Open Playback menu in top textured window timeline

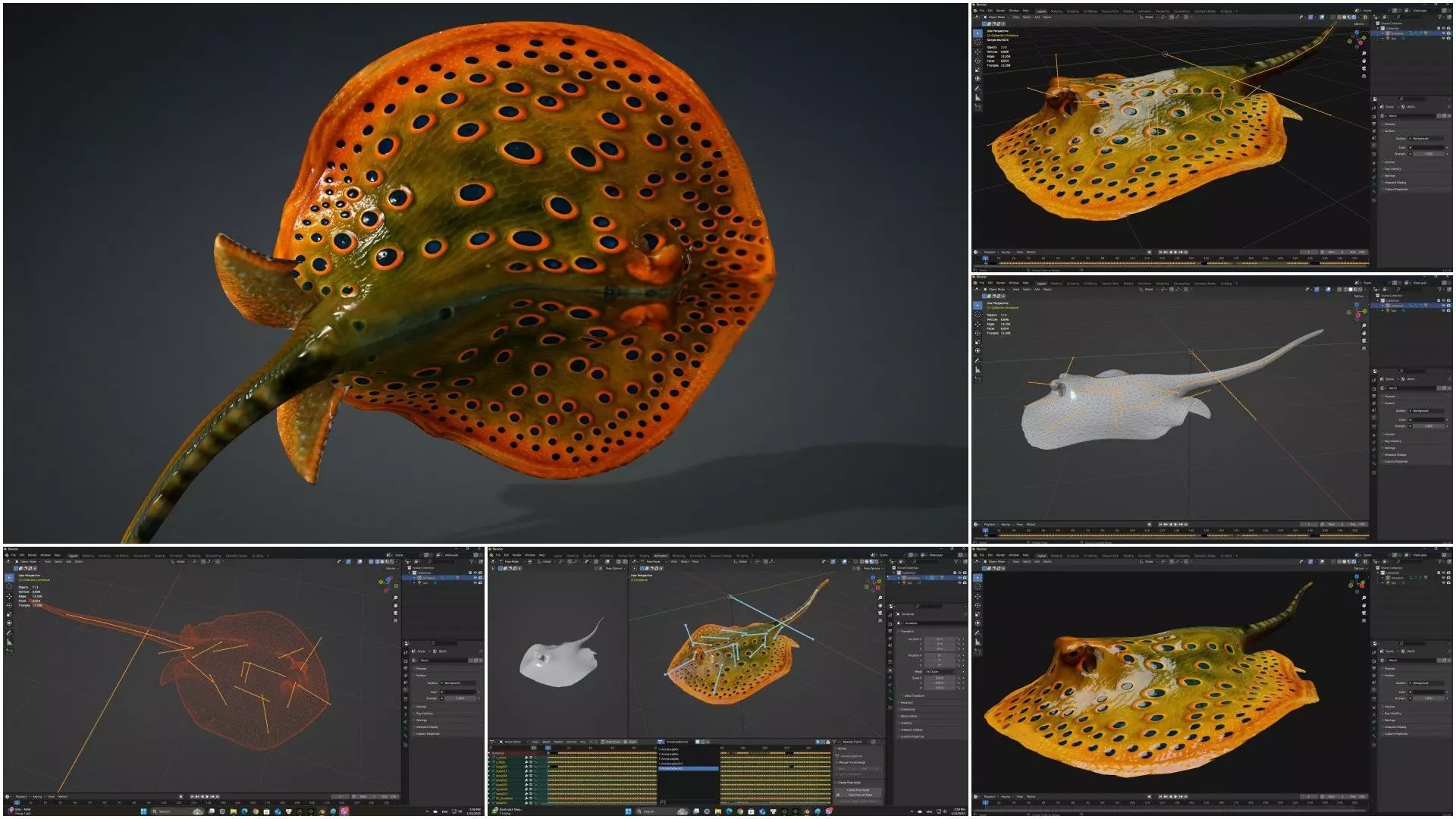(990, 252)
